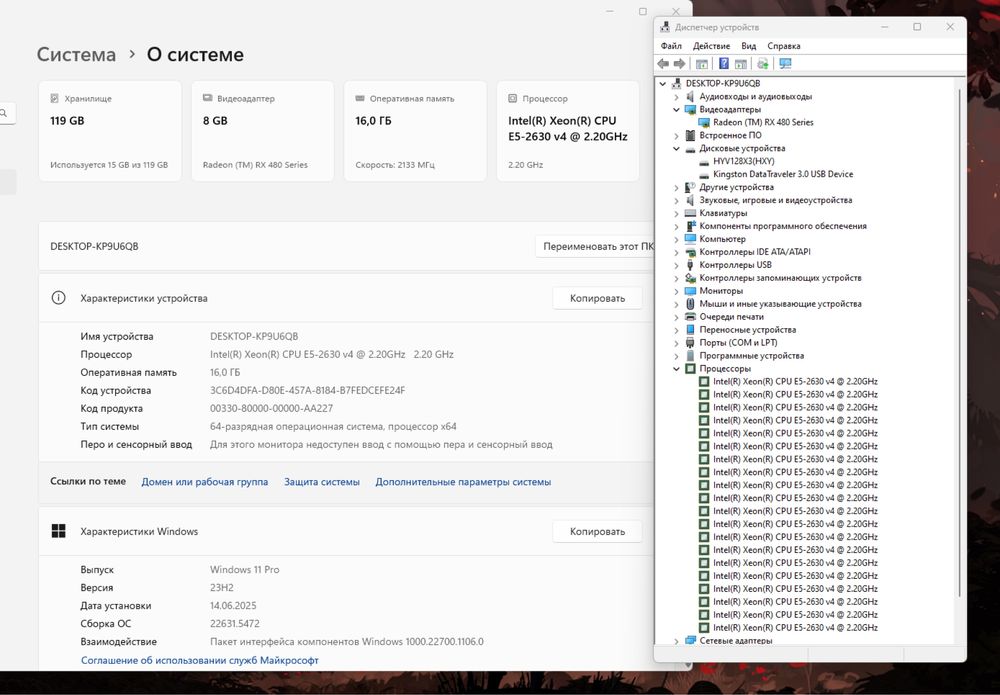Image resolution: width=1000 pixels, height=695 pixels.
Task: Go to Система in the breadcrumb
Action: pyautogui.click(x=76, y=54)
